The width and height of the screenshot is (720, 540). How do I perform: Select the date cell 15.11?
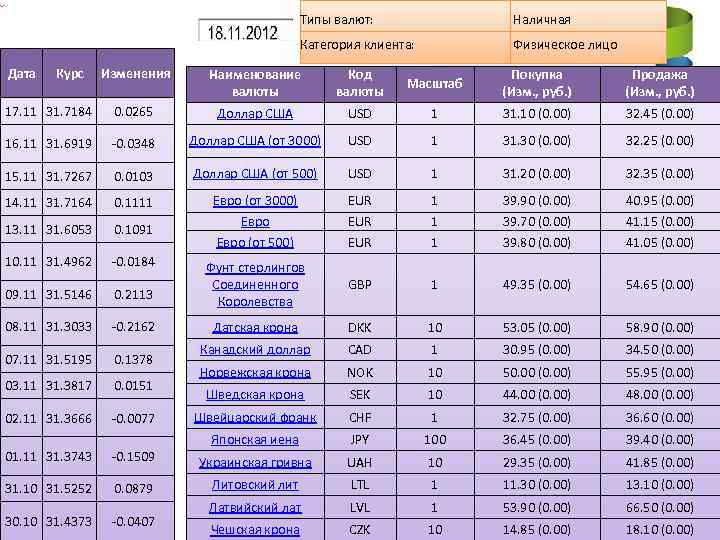pos(21,176)
